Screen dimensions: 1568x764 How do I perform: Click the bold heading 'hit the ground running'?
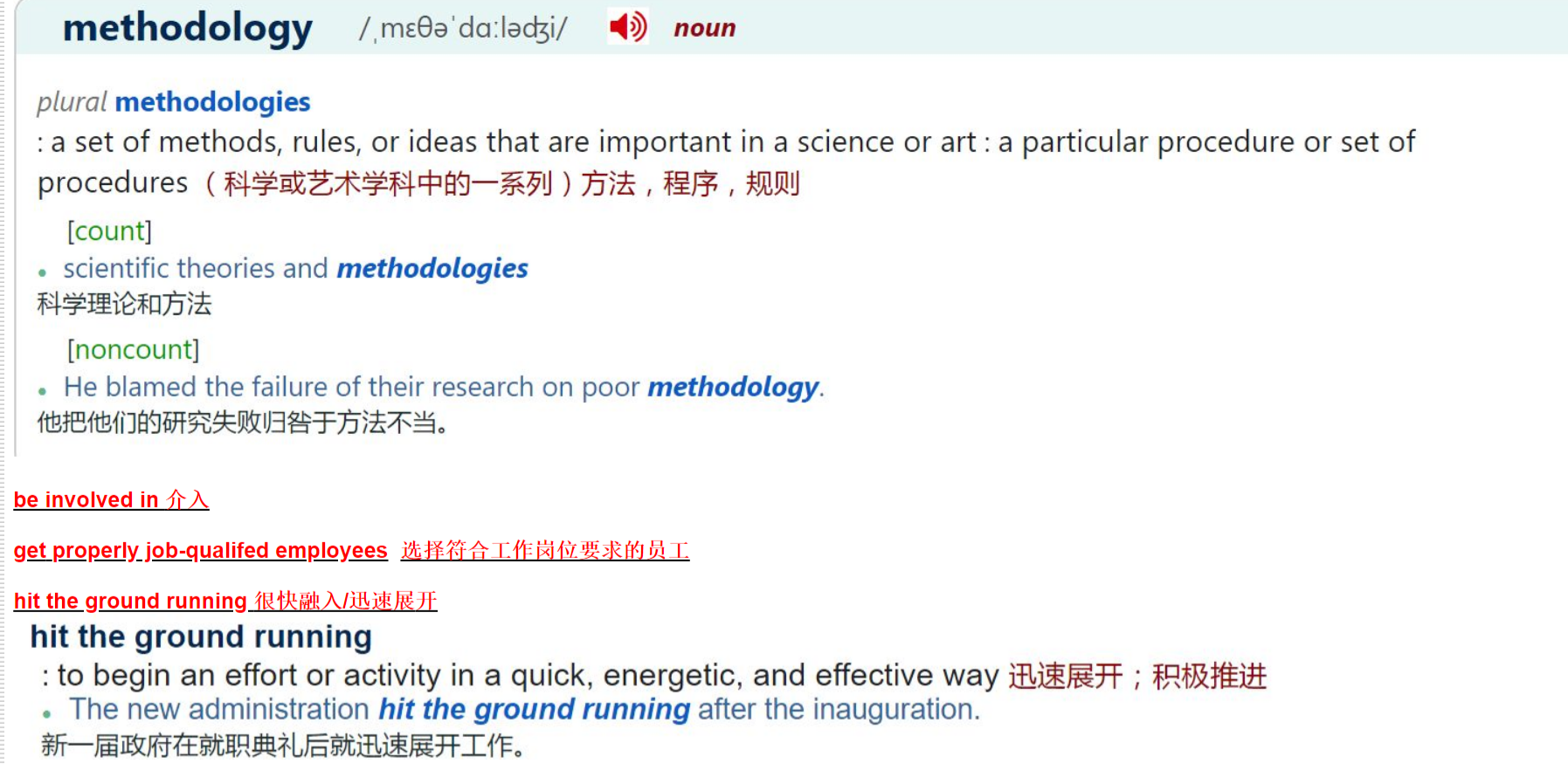201,637
